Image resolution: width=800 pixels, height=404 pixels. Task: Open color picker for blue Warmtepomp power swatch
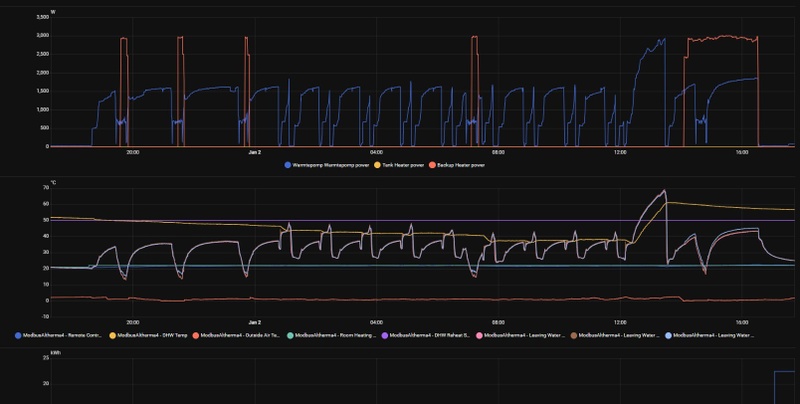288,165
